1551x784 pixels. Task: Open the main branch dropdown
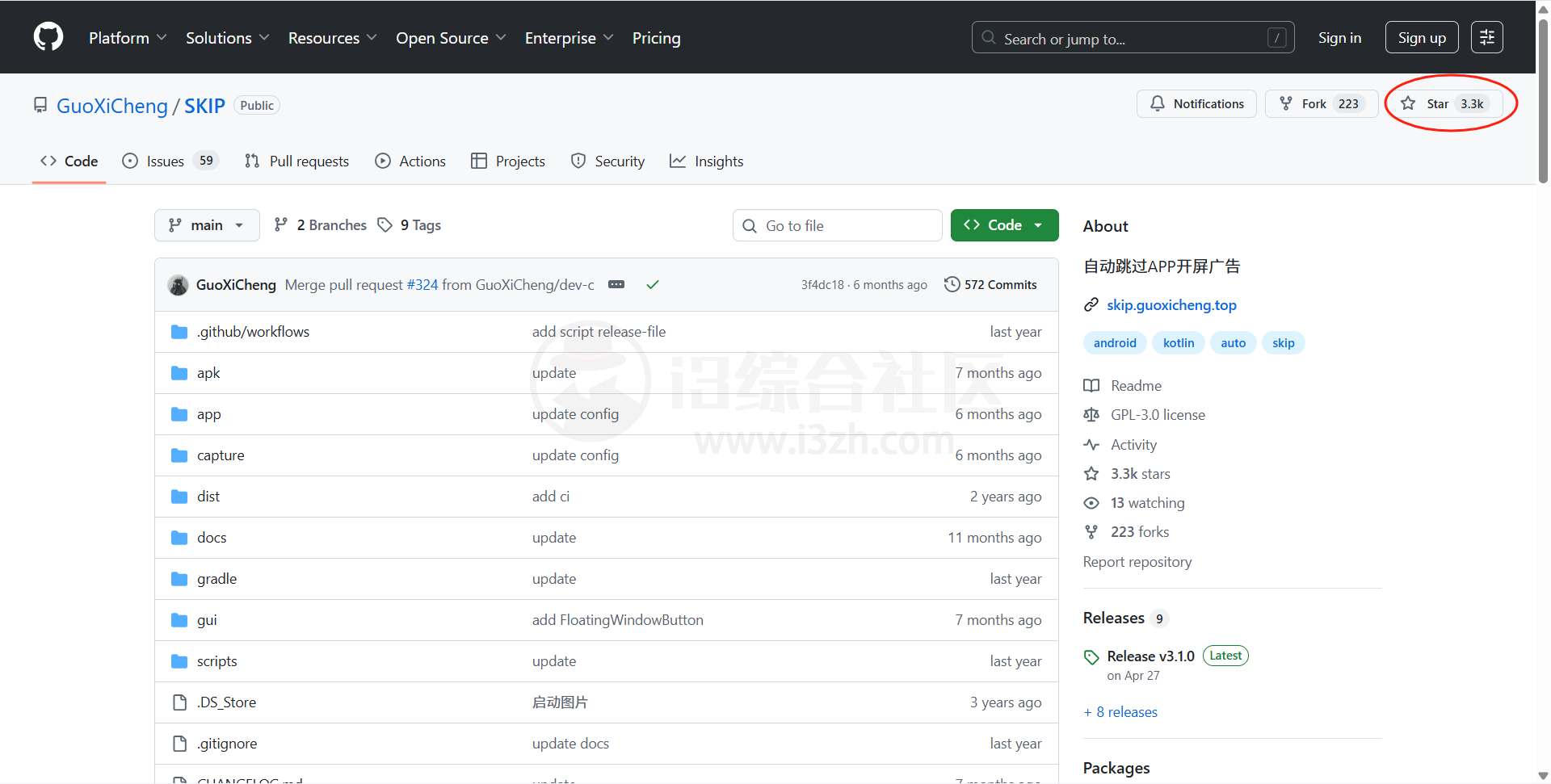(207, 225)
